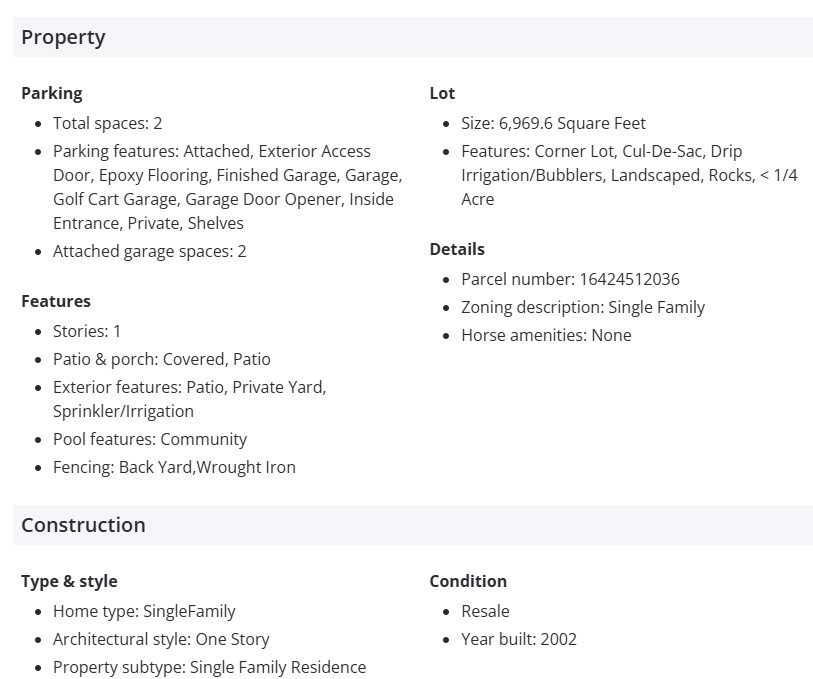This screenshot has width=813, height=679.
Task: Click Zoning description: Single Family text
Action: click(x=583, y=307)
